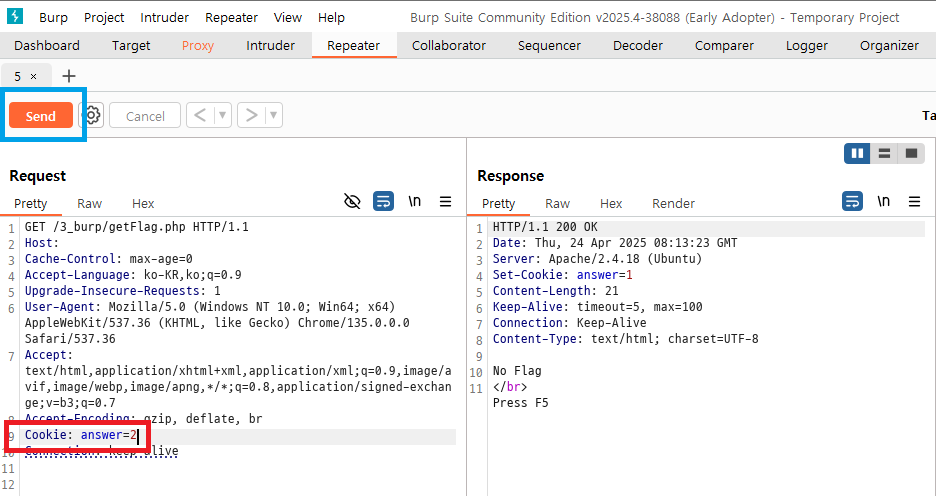This screenshot has width=936, height=496.
Task: Switch to the Organizer tab
Action: 889,45
